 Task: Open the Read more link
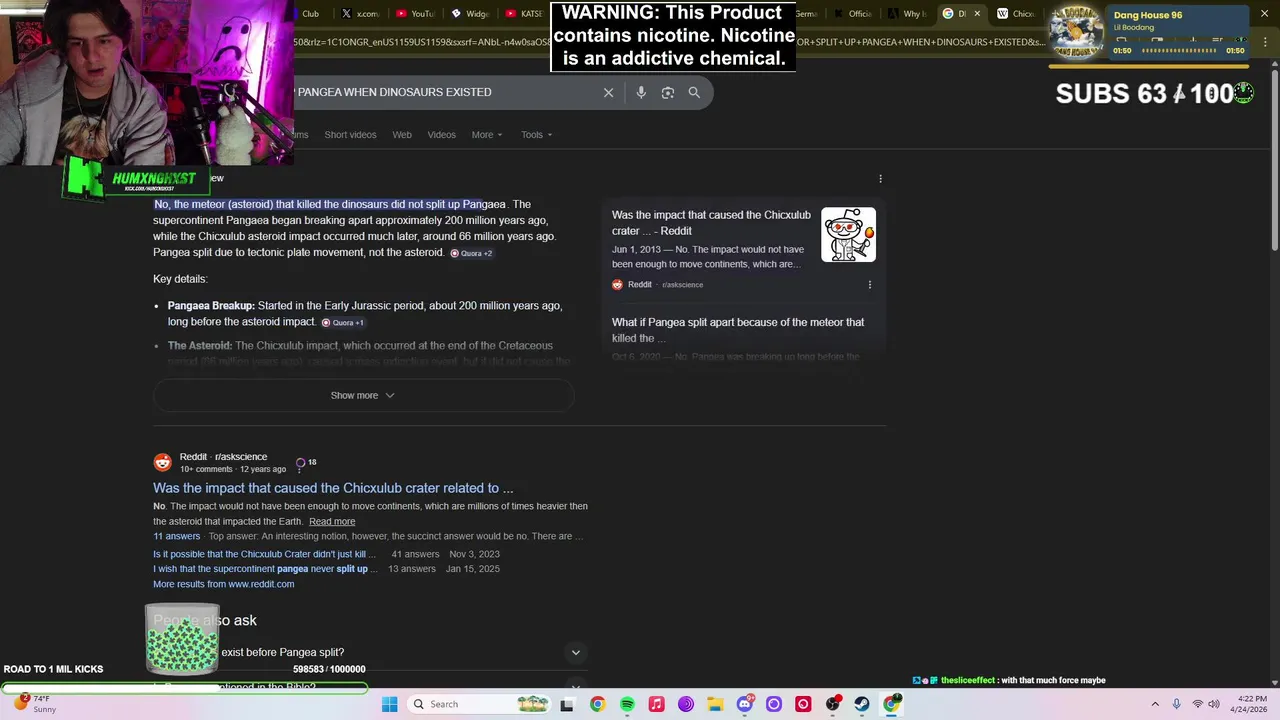(x=332, y=522)
